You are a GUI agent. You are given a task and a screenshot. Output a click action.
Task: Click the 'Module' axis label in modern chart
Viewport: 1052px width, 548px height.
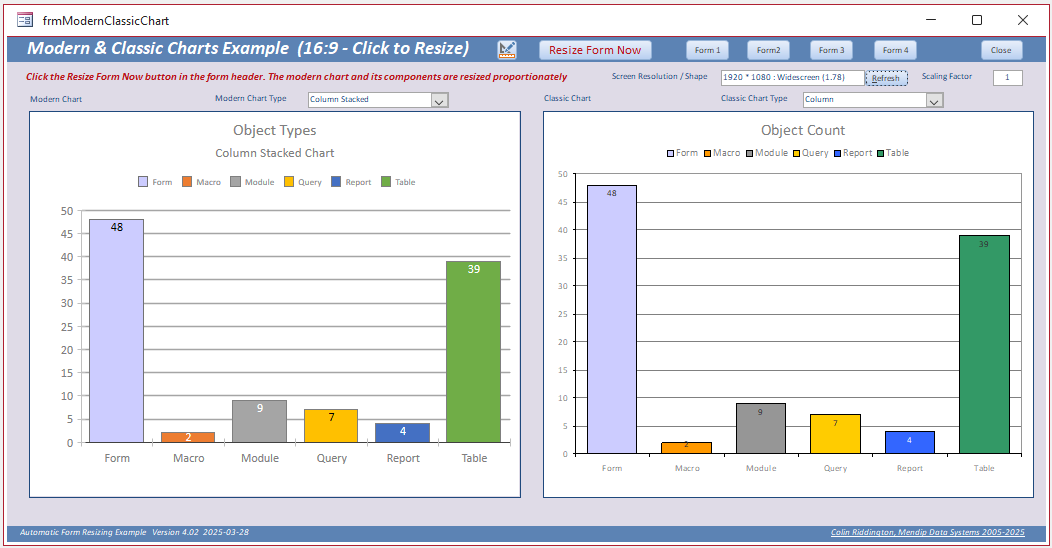tap(260, 458)
